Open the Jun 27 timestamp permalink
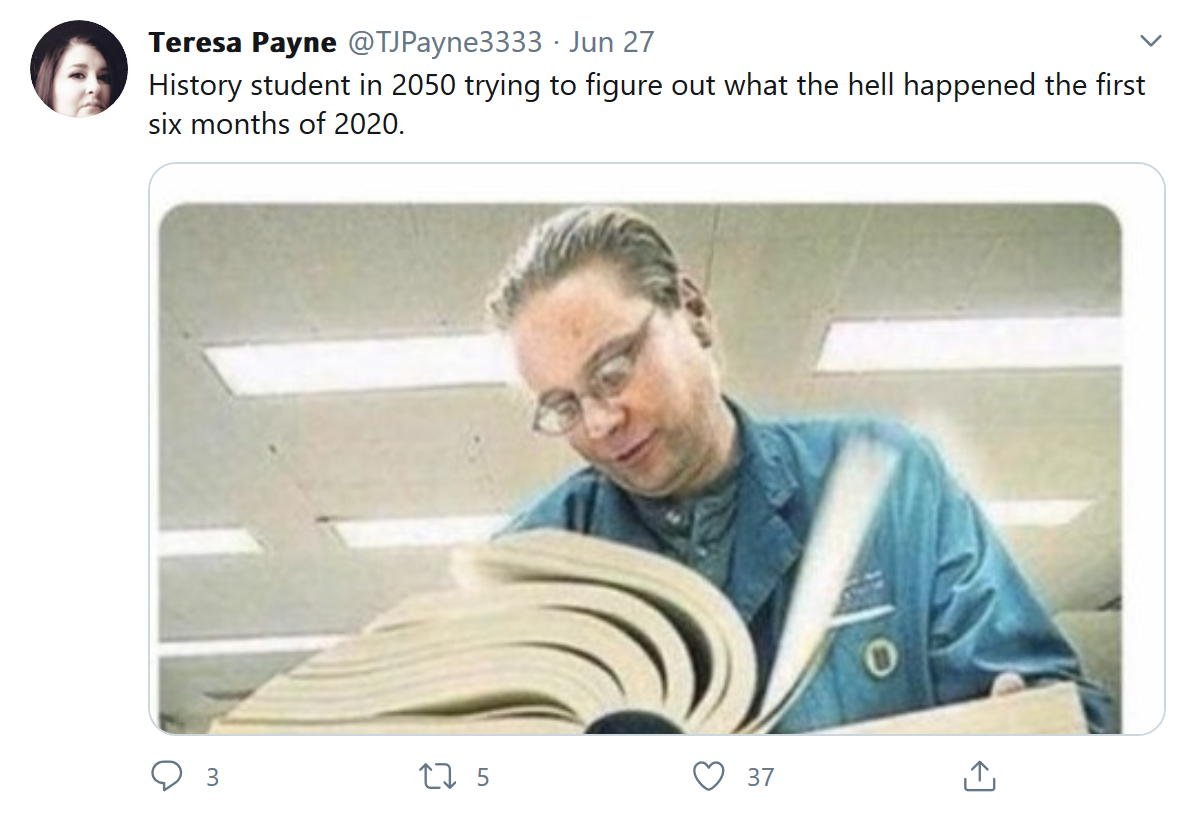This screenshot has height=815, width=1196. (x=612, y=42)
